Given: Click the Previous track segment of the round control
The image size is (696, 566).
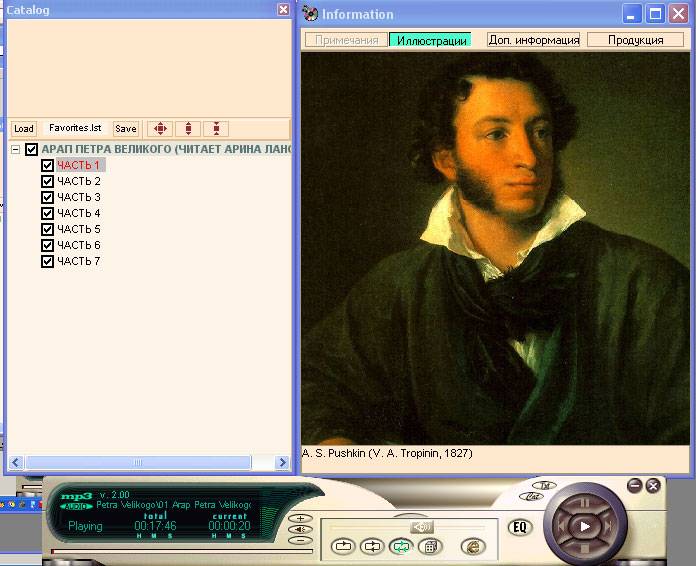Looking at the screenshot, I should 562,526.
